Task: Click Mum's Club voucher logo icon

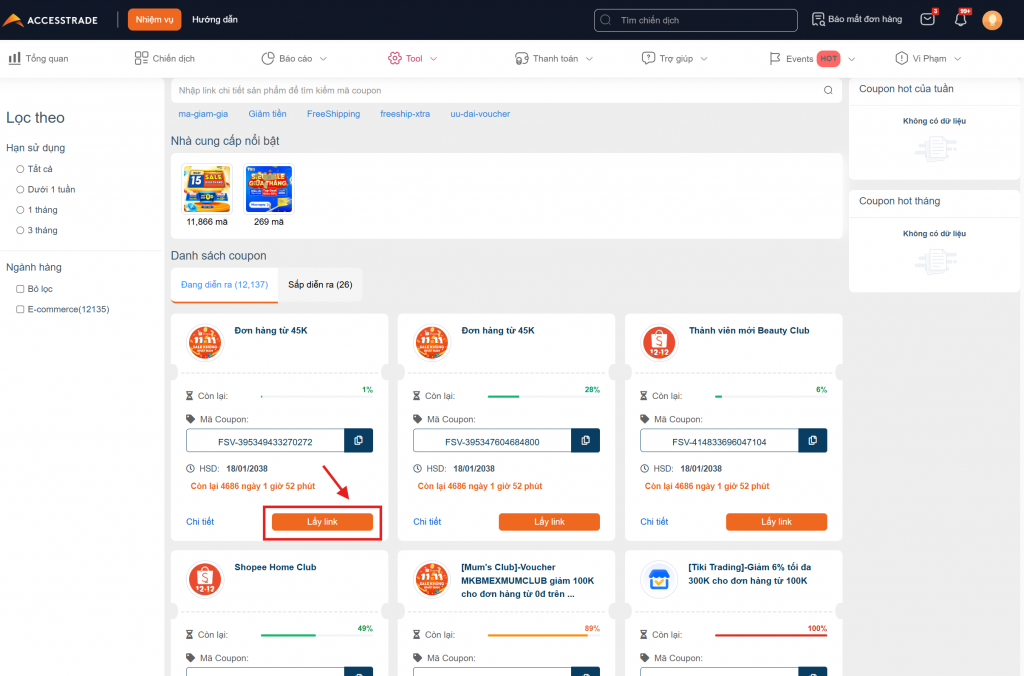Action: 432,579
